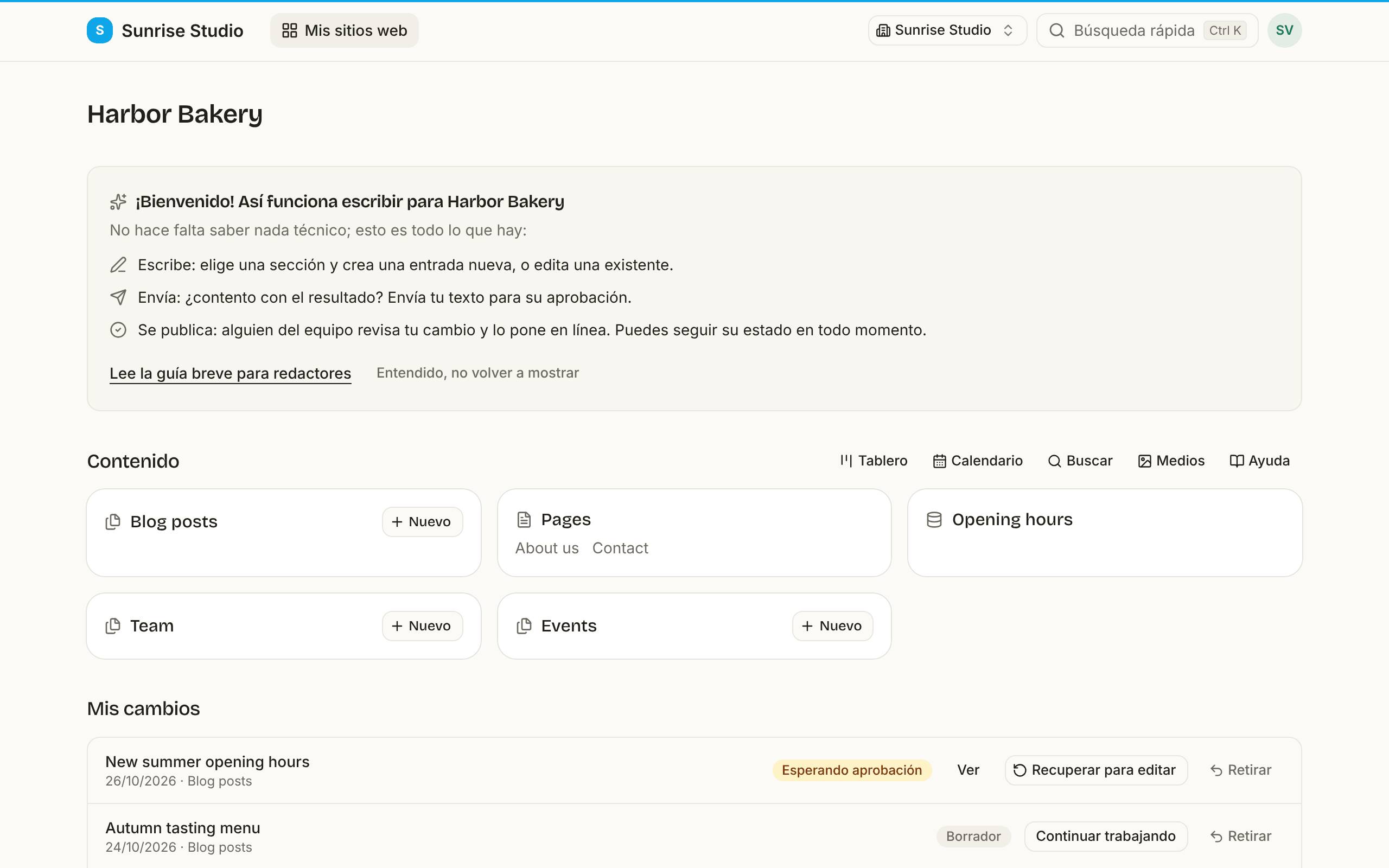The height and width of the screenshot is (868, 1389).
Task: Open Buscar in the Contenido toolbar
Action: (1080, 461)
